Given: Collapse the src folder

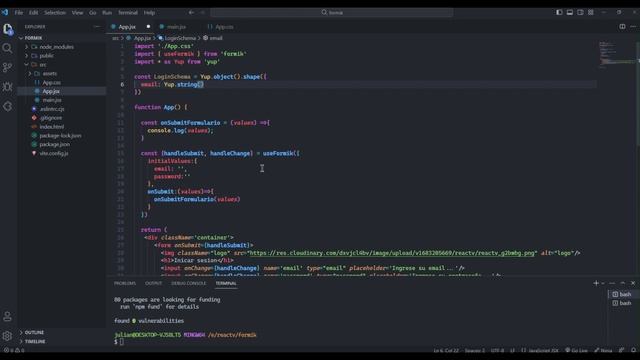Looking at the screenshot, I should point(61,64).
